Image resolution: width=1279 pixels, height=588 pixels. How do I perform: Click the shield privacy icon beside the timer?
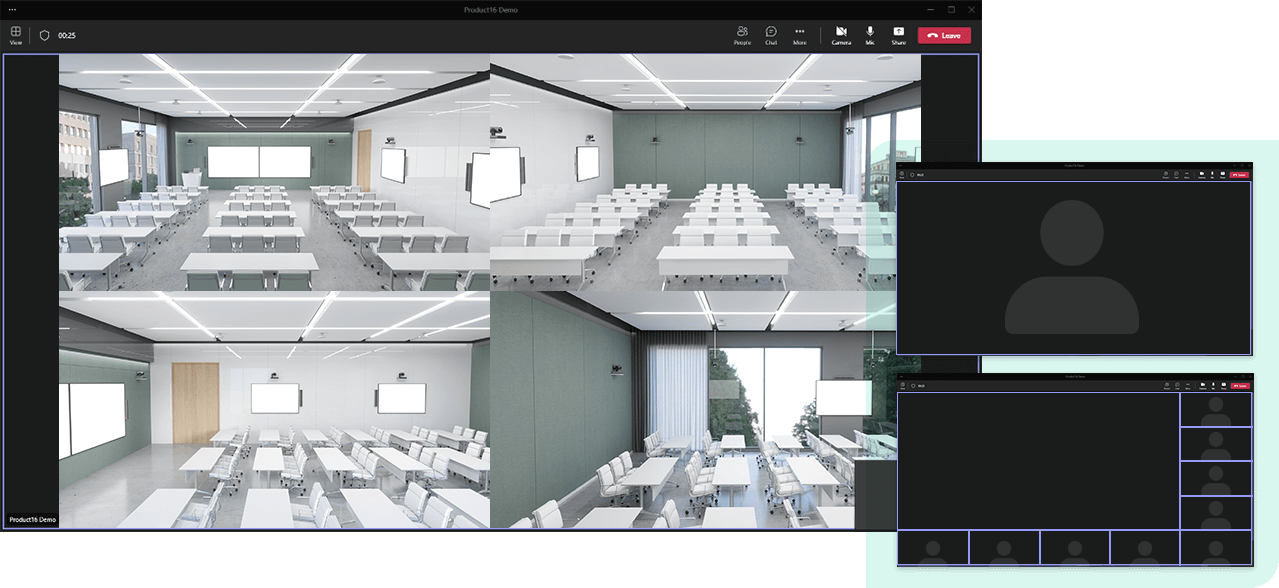pyautogui.click(x=44, y=35)
